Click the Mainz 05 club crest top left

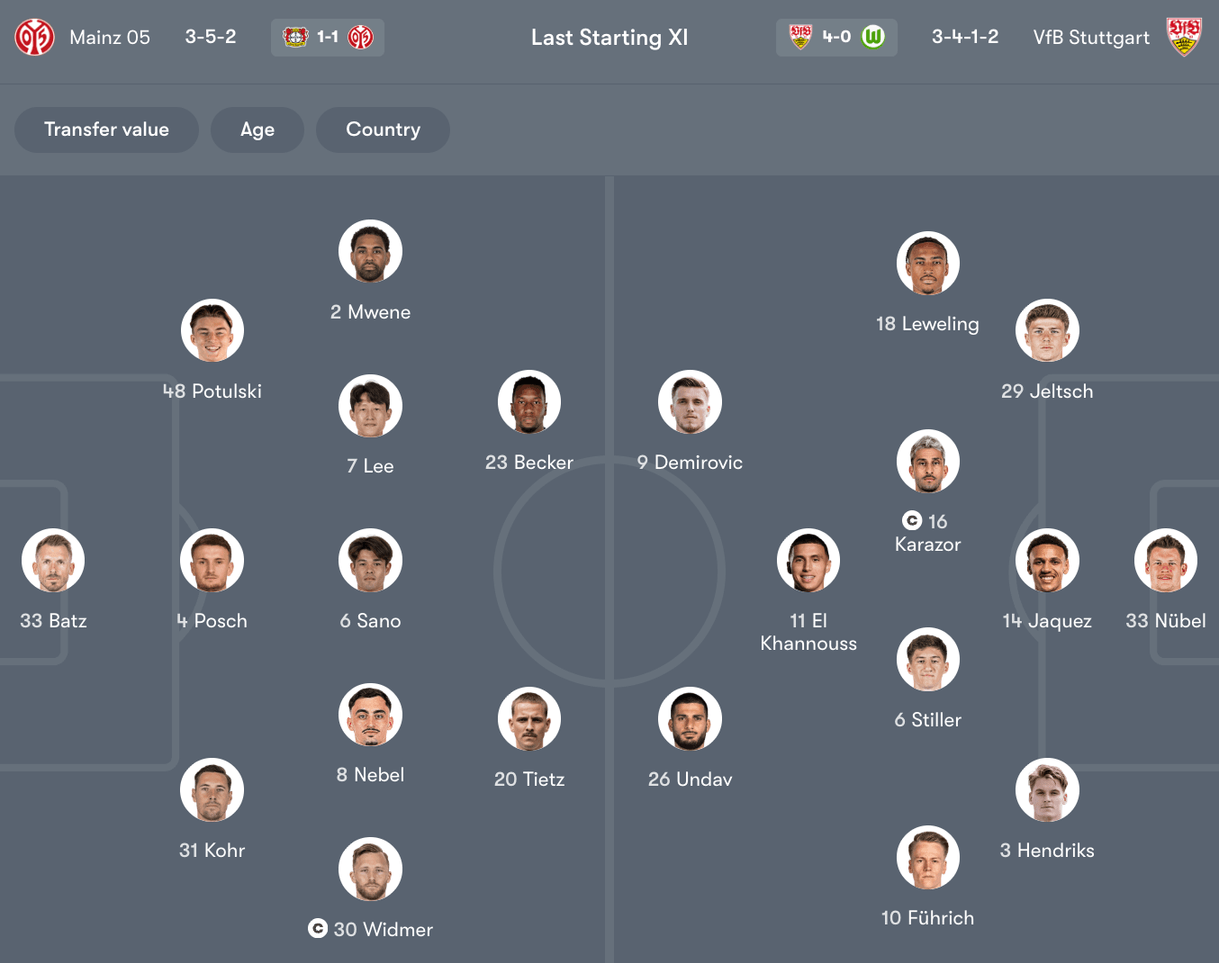tap(34, 37)
